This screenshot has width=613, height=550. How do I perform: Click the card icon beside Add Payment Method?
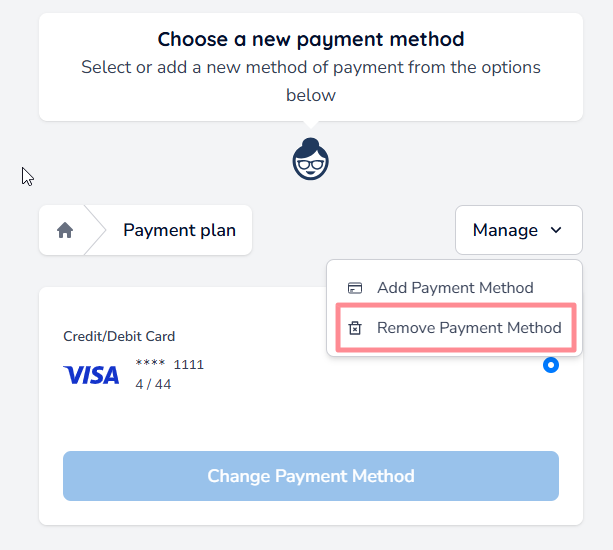[355, 288]
